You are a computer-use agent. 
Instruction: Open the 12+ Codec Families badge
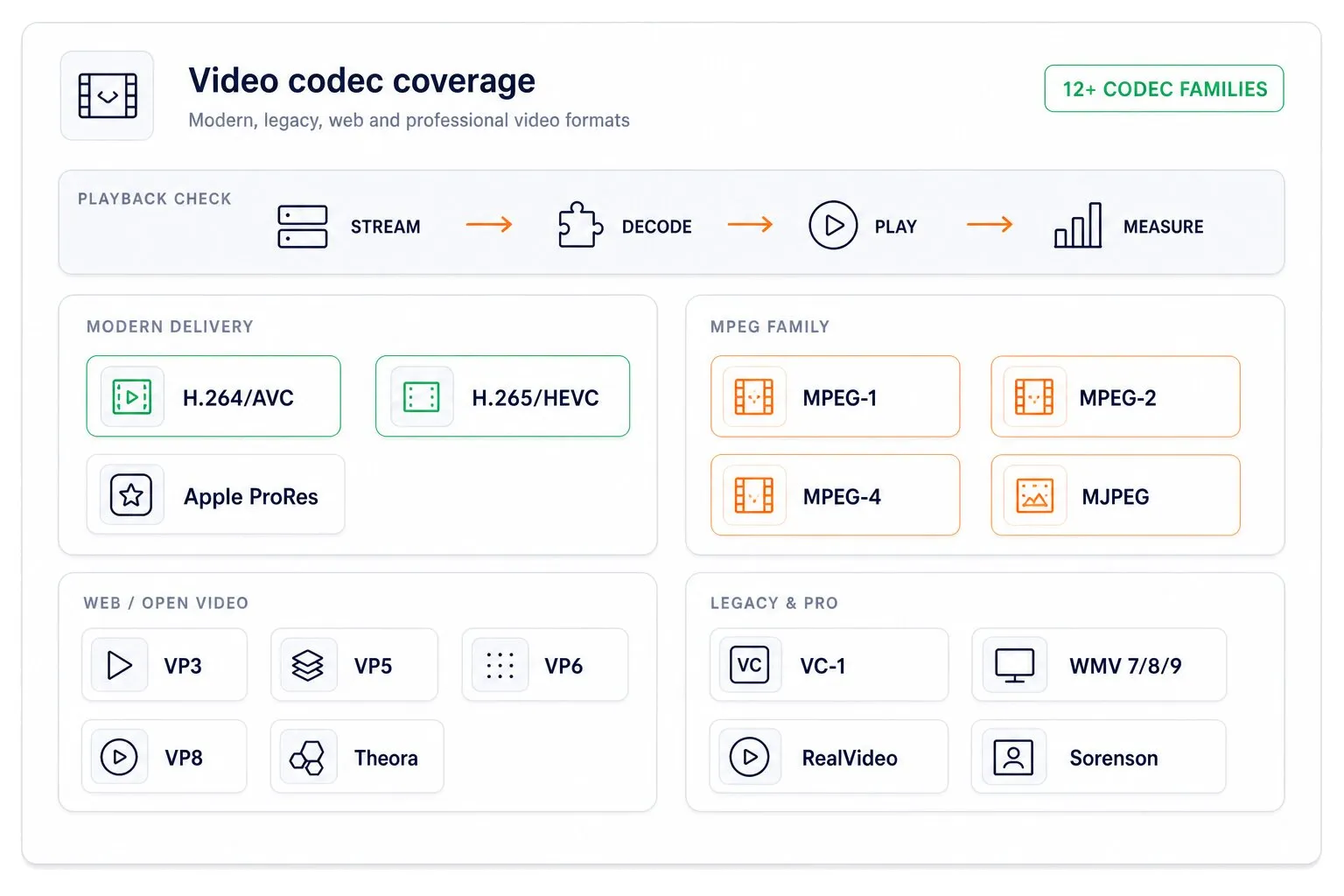[x=1164, y=88]
